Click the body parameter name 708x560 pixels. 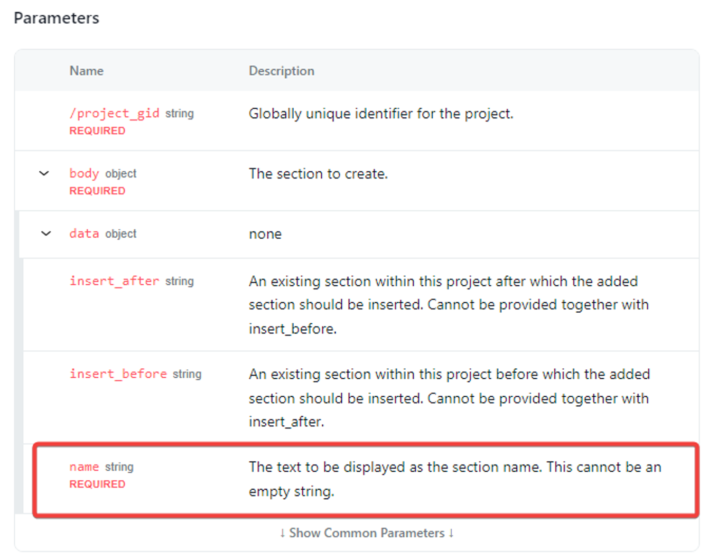pyautogui.click(x=84, y=174)
